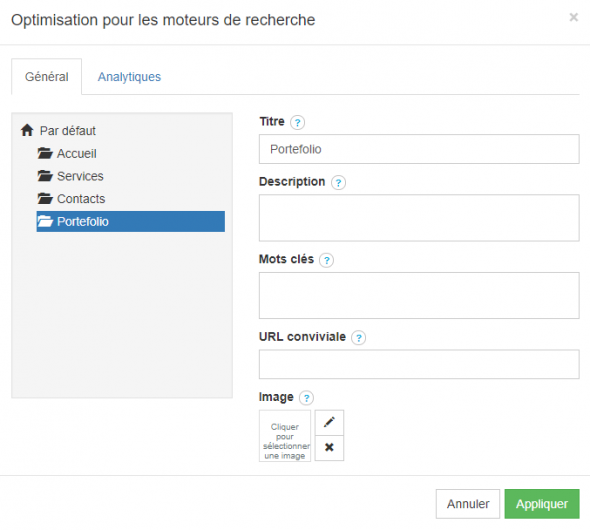Viewport: 590px width, 530px height.
Task: Click the image selection thumbnail placeholder
Action: 285,436
